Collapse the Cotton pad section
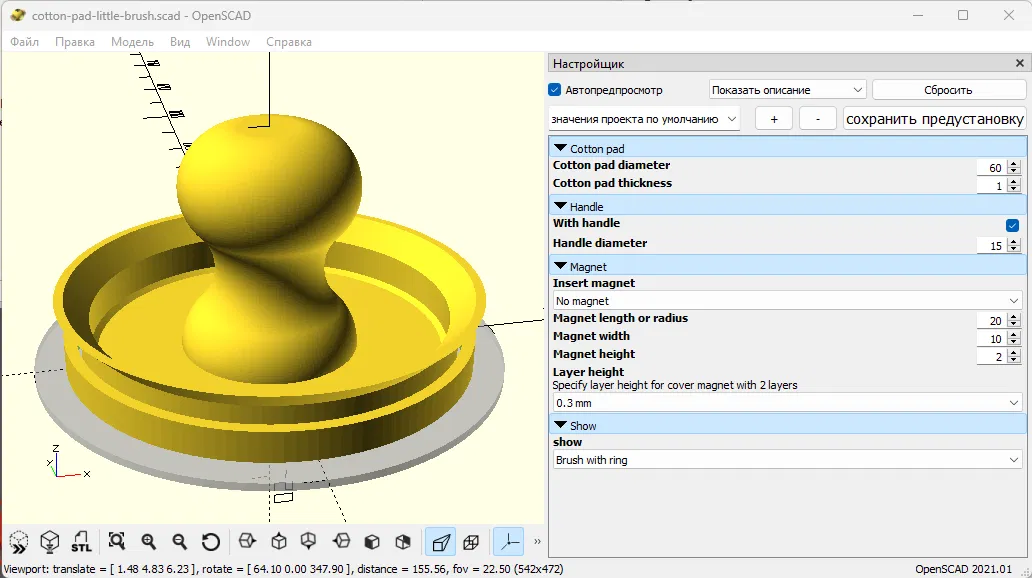The image size is (1032, 578). pyautogui.click(x=561, y=148)
